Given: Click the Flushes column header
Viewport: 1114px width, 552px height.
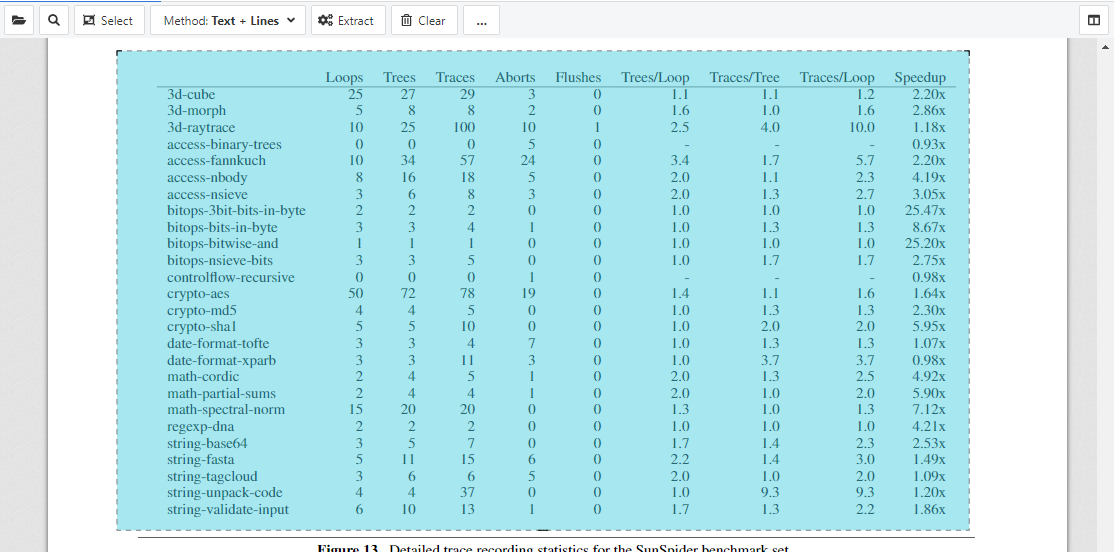Looking at the screenshot, I should [578, 78].
